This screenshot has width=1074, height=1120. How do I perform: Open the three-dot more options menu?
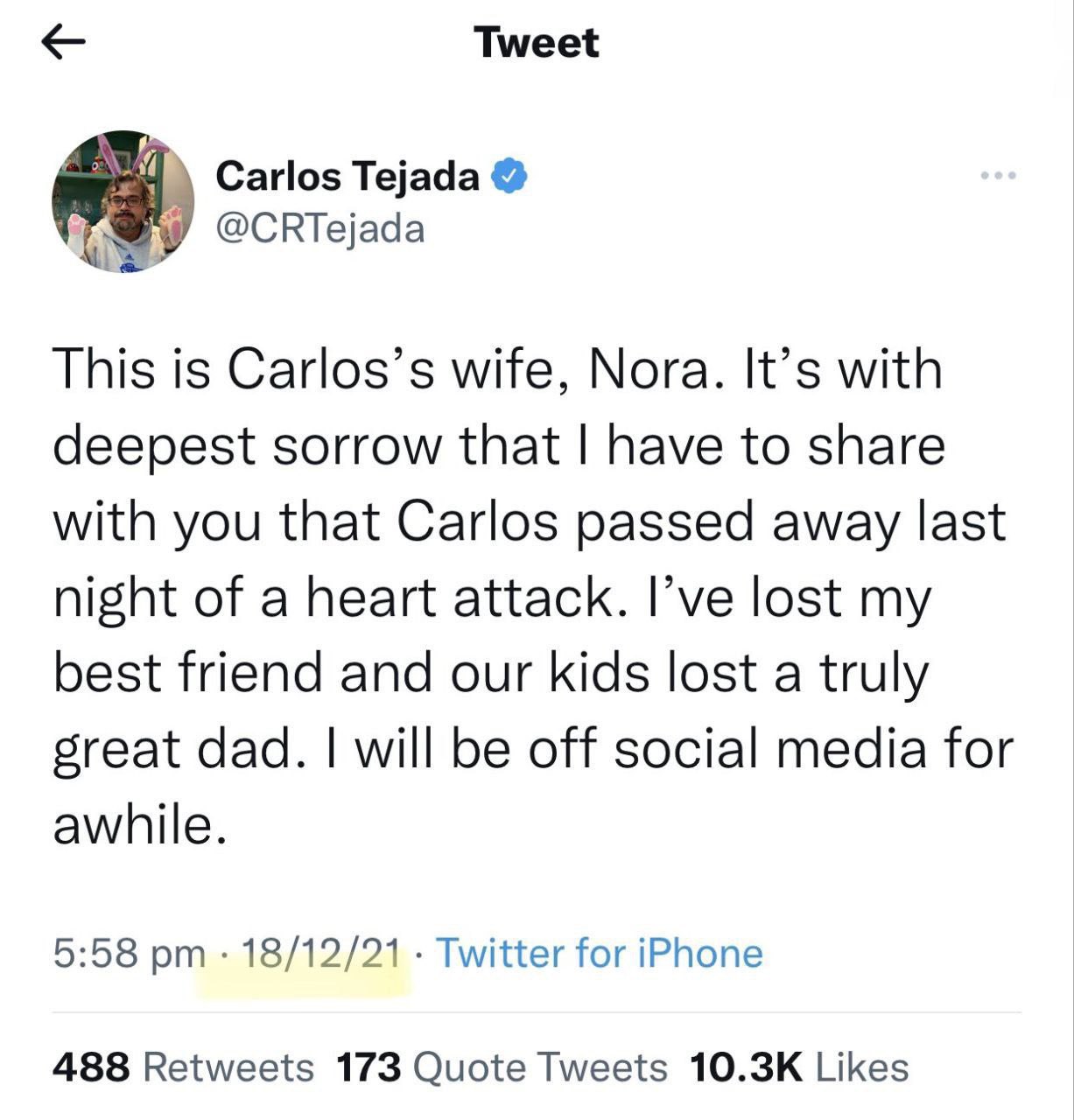point(998,177)
